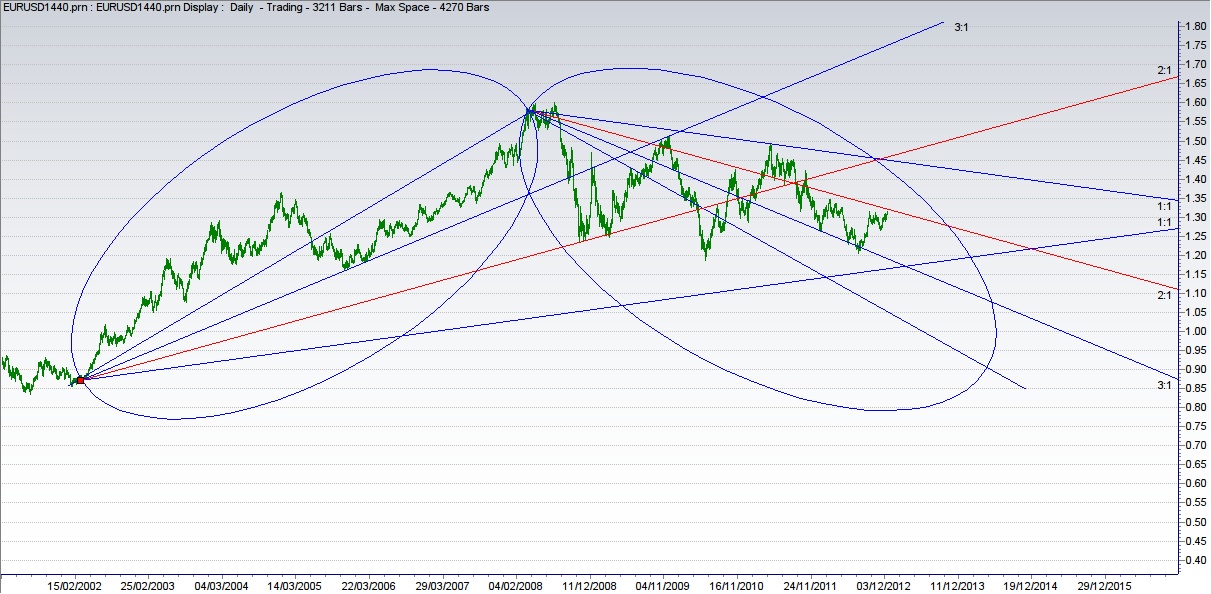Click the 11/12/2008 date label
This screenshot has width=1211, height=594.
click(588, 585)
